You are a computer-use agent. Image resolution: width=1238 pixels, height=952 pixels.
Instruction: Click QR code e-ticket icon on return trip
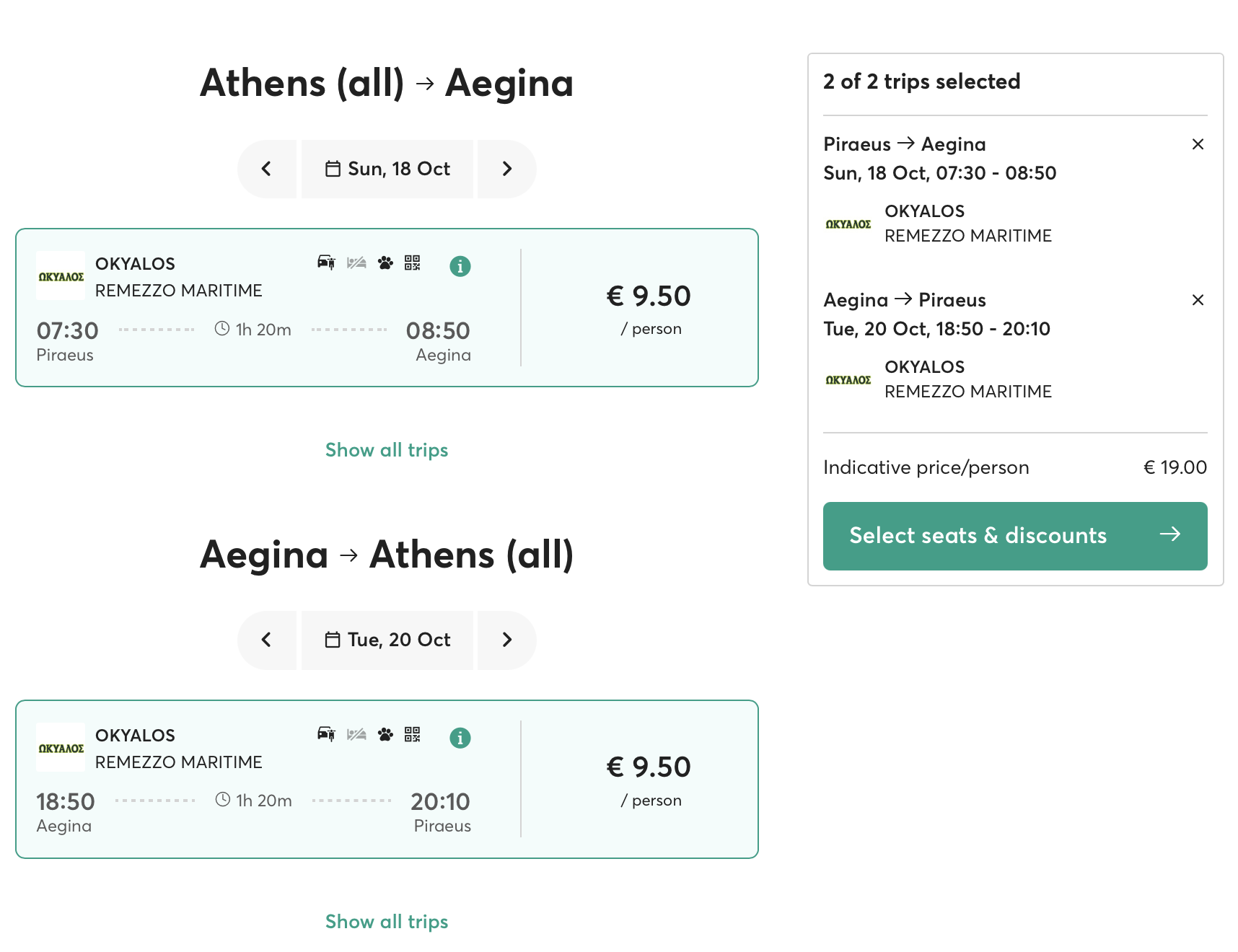413,734
